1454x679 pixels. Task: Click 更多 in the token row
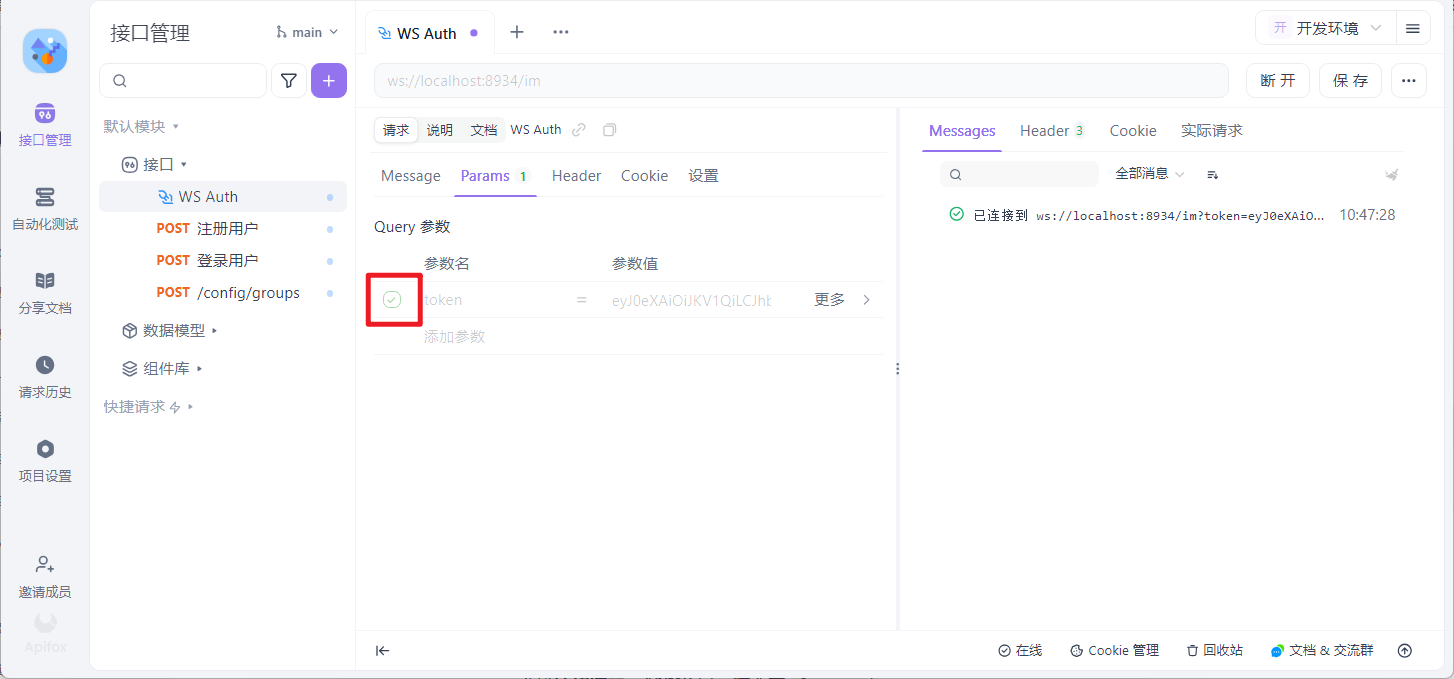829,300
